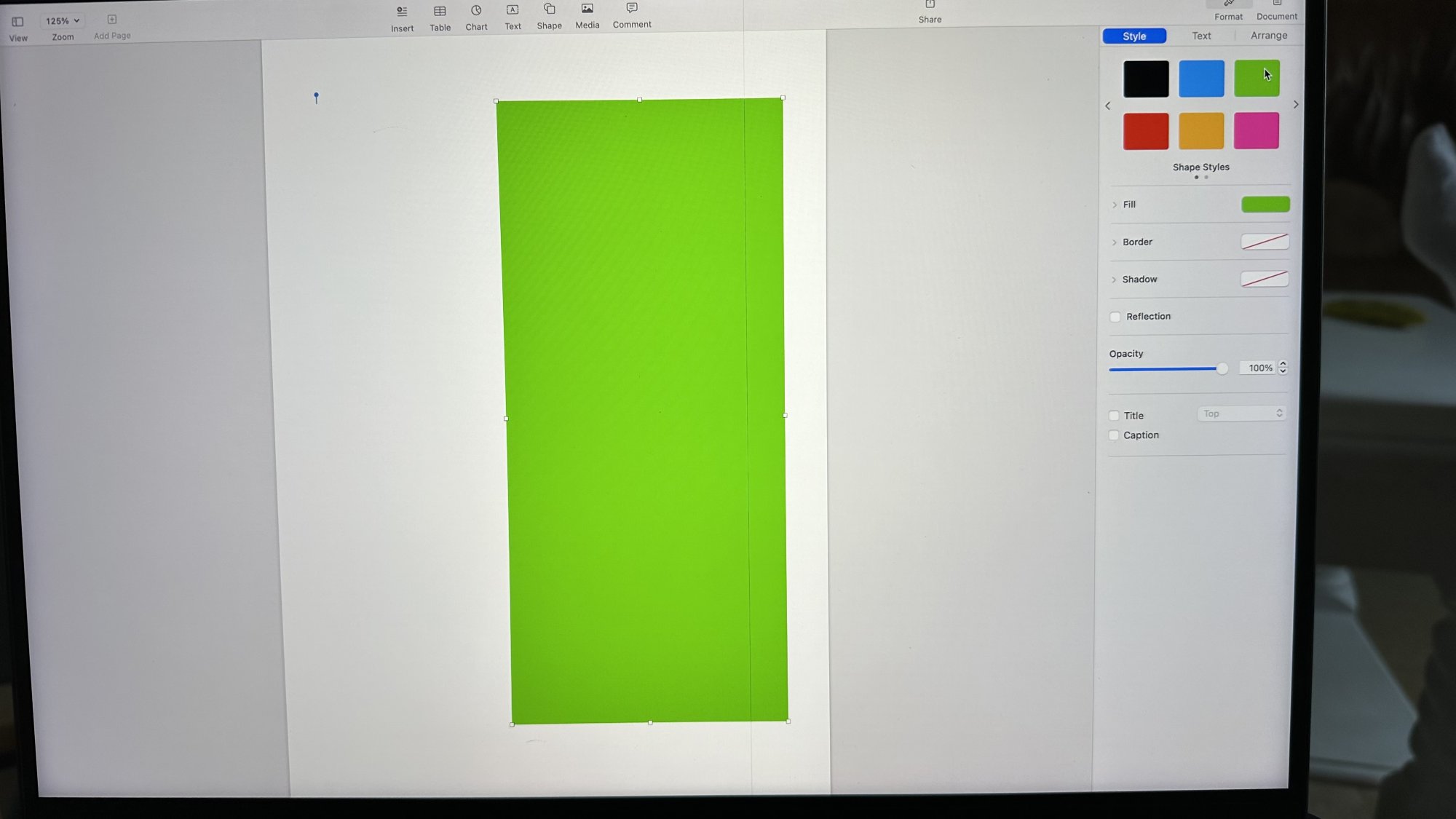Switch to the Text tab

pos(1201,36)
